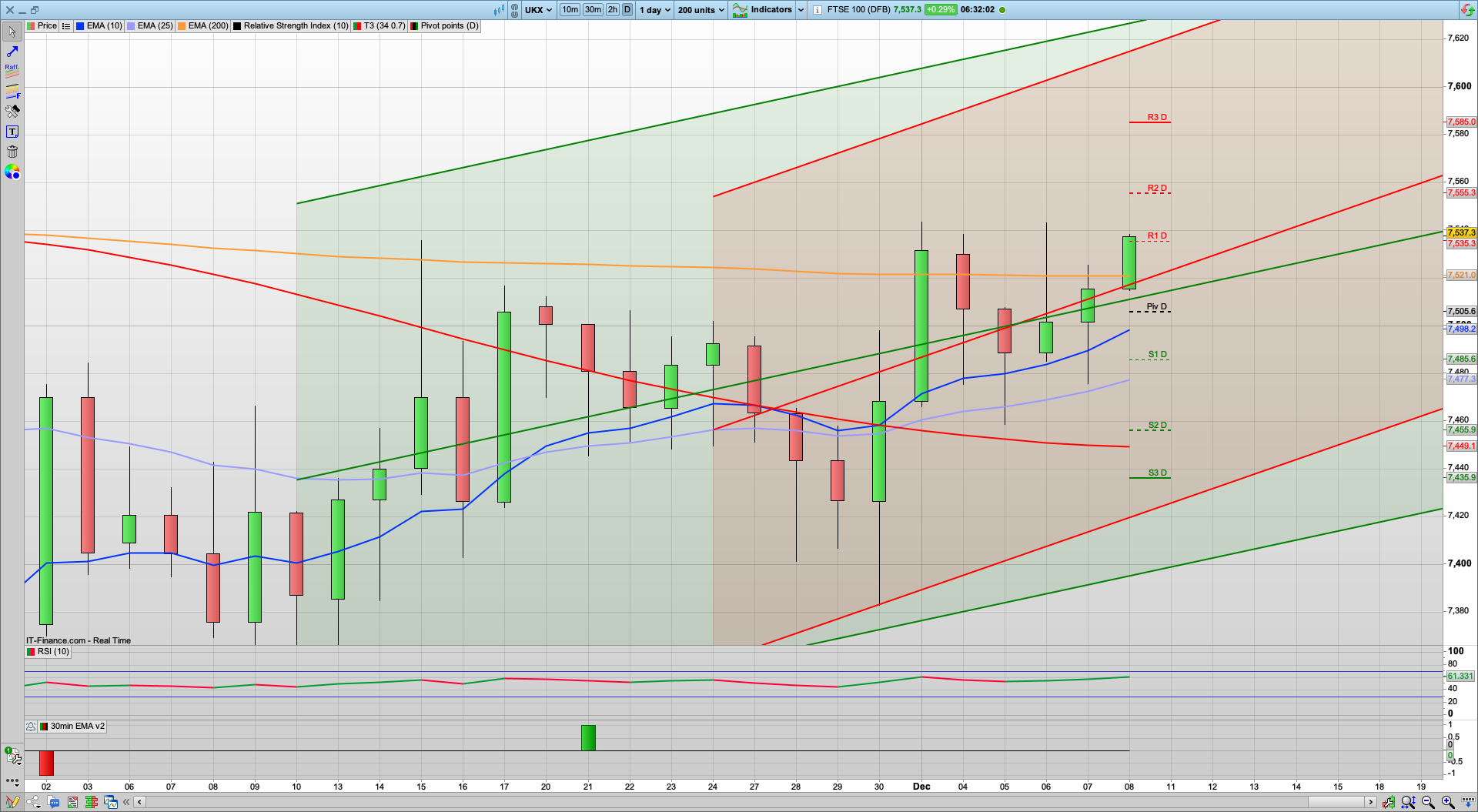Select the trend line drawing tool

pos(12,52)
